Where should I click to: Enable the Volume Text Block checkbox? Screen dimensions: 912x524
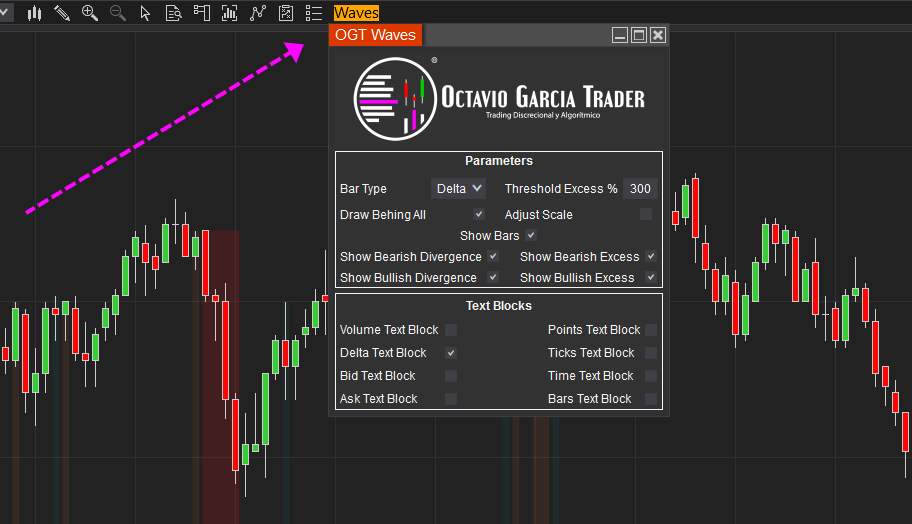(x=451, y=330)
